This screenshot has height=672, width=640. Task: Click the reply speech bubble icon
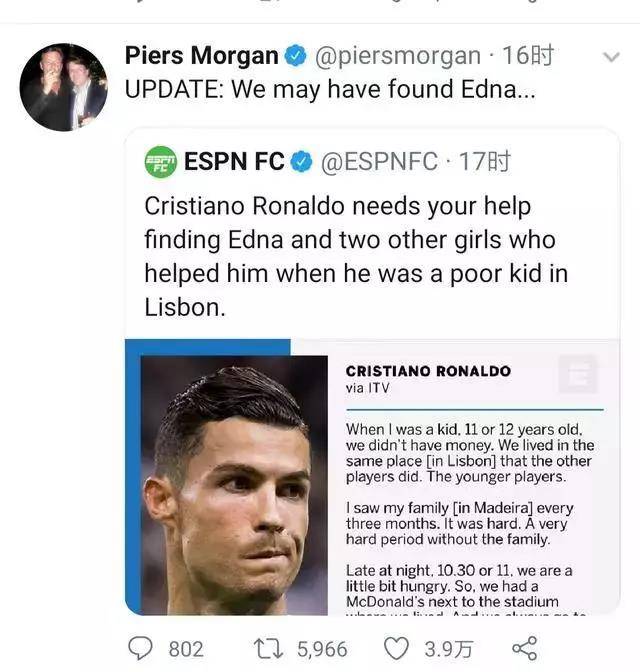143,648
